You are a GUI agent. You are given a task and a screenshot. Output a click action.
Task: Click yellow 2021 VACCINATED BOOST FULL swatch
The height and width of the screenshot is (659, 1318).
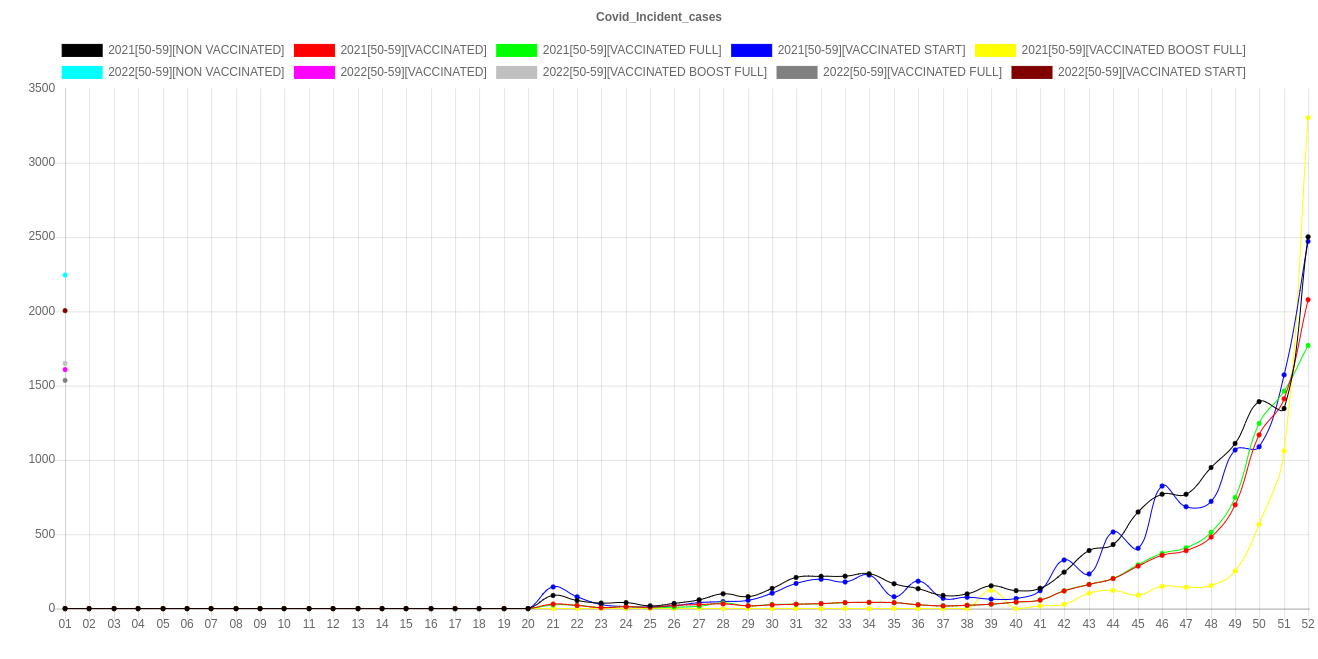[995, 50]
